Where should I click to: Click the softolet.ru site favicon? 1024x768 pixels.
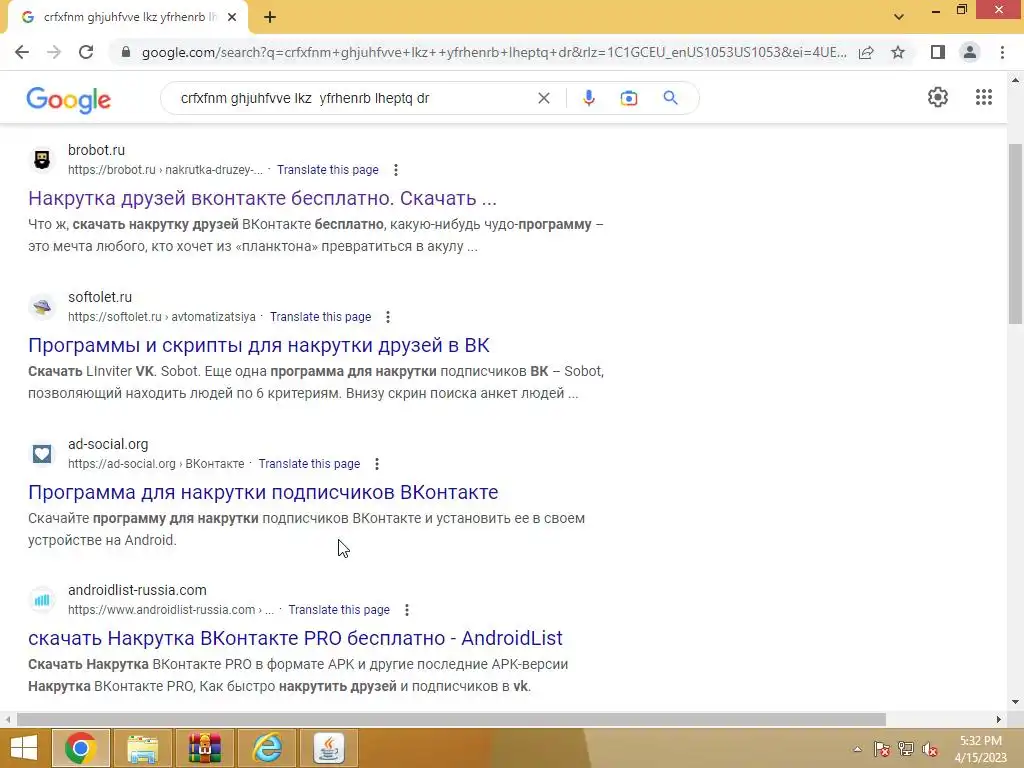tap(42, 306)
